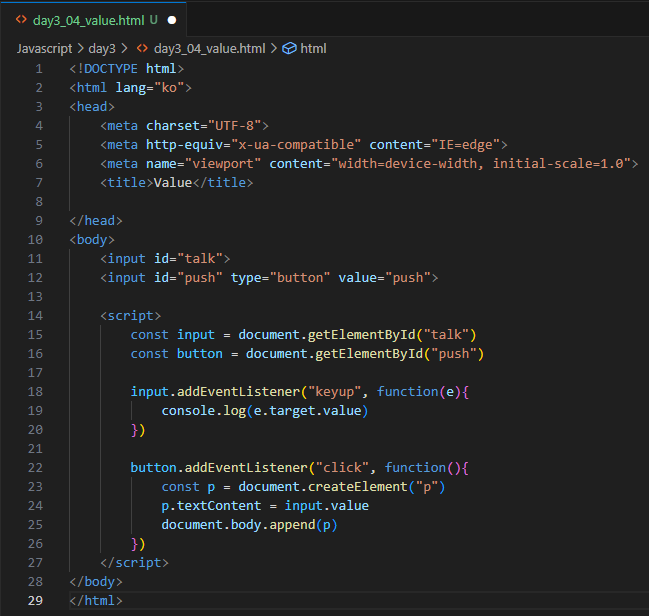Image resolution: width=649 pixels, height=616 pixels.
Task: Click the opening body tag on line 10
Action: pyautogui.click(x=92, y=240)
